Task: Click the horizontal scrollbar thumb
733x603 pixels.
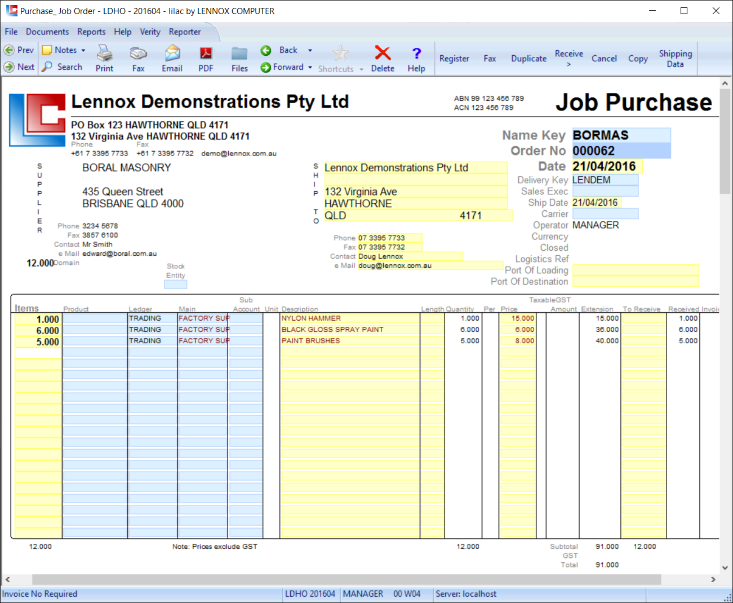Action: [346, 579]
